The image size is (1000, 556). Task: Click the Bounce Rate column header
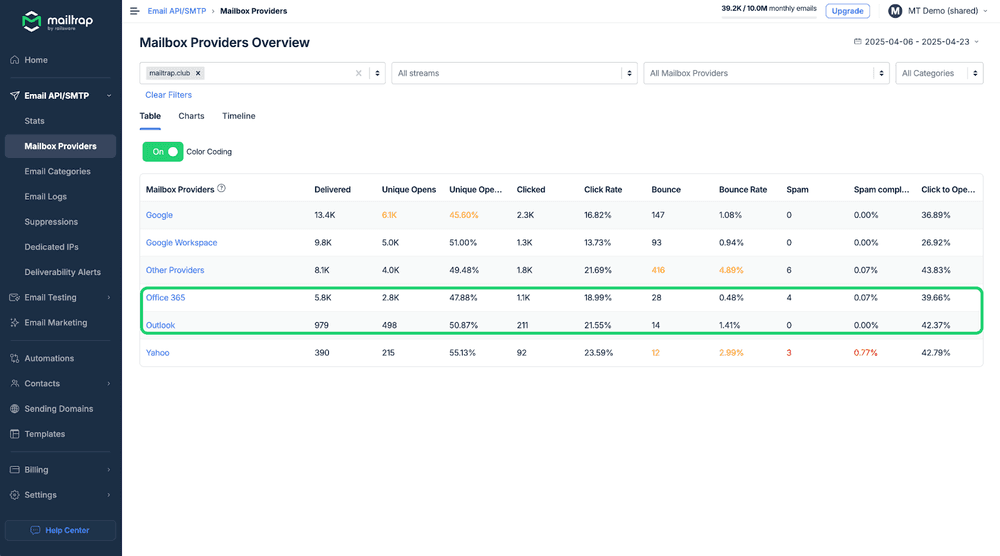click(x=743, y=189)
